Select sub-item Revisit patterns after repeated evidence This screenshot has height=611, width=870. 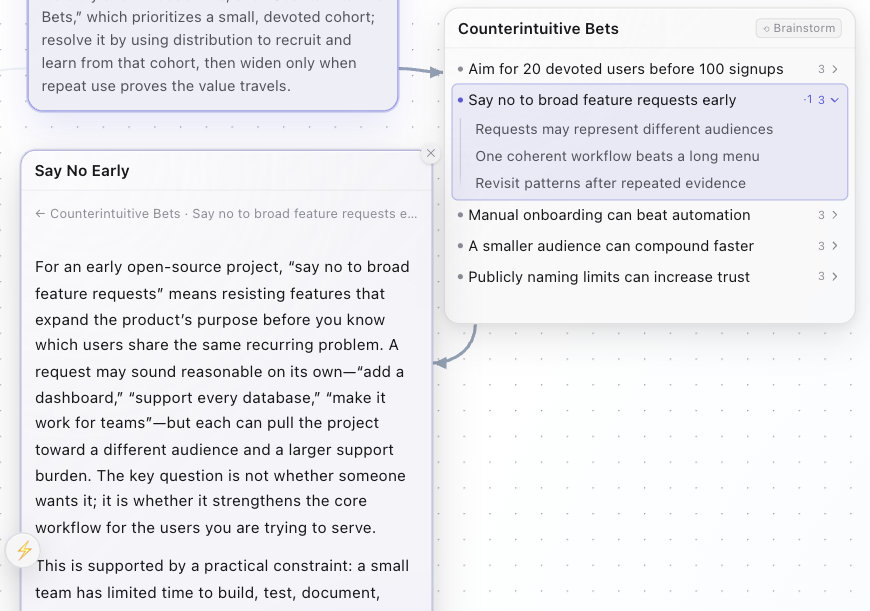(610, 183)
